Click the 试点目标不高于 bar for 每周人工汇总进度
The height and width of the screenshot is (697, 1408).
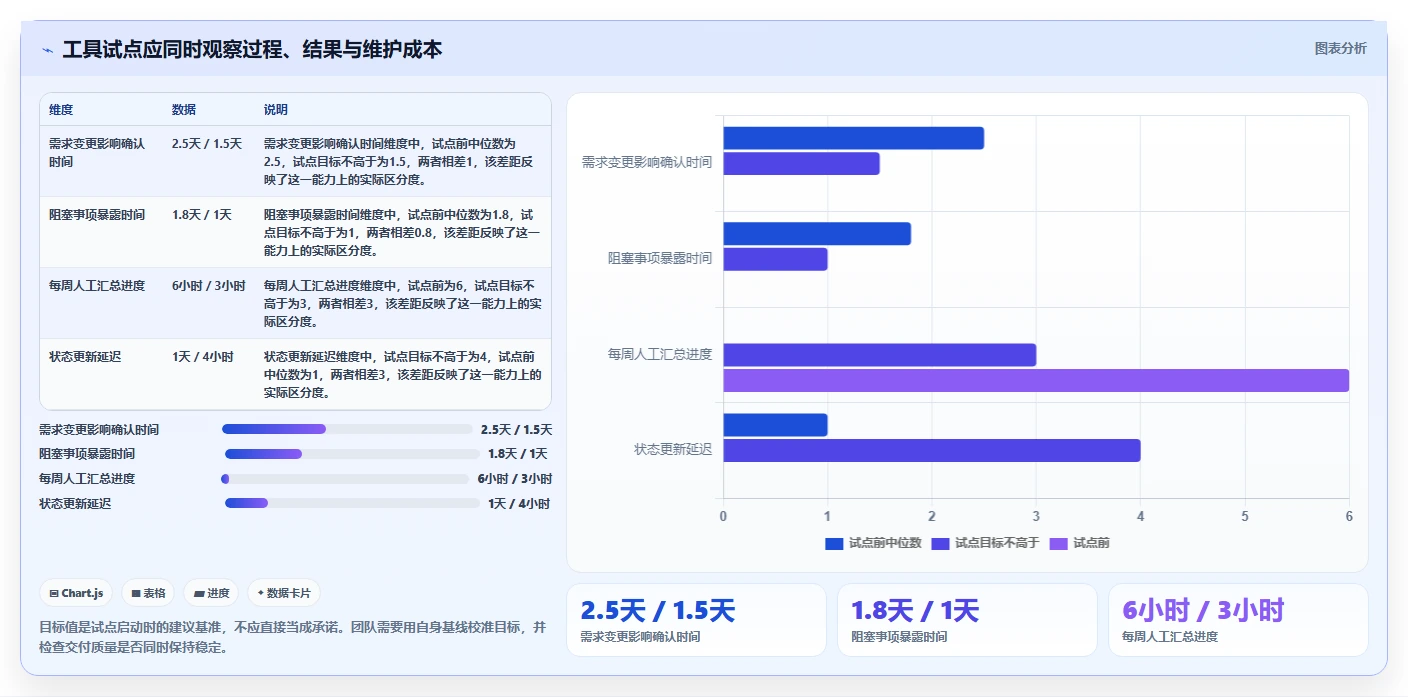(880, 355)
